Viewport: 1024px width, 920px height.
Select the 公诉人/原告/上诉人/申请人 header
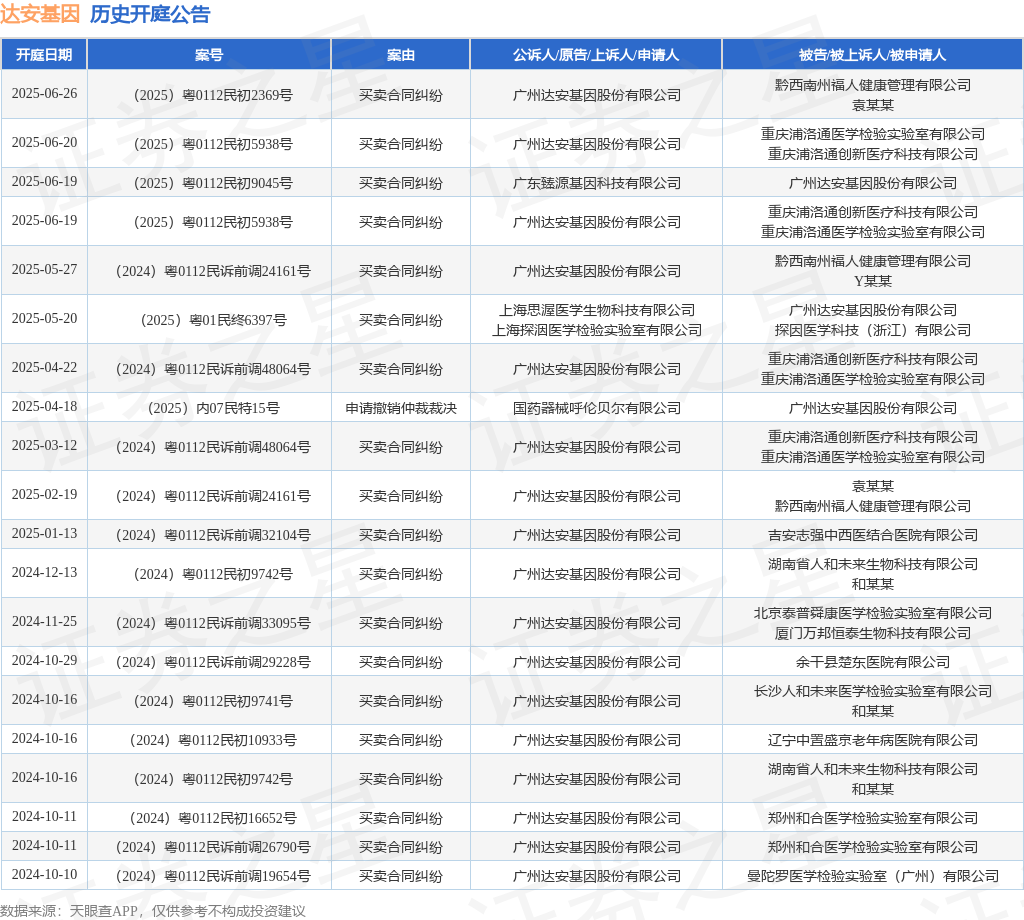(596, 55)
